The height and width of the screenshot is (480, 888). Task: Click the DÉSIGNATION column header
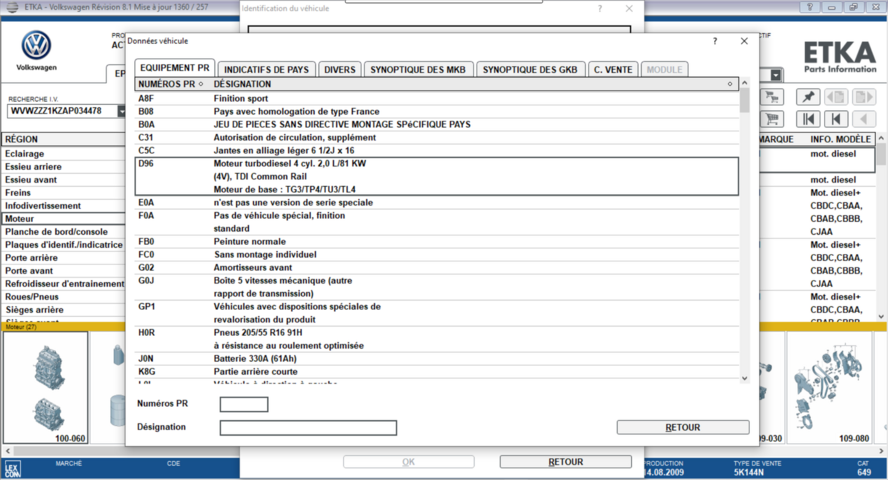pyautogui.click(x=242, y=84)
